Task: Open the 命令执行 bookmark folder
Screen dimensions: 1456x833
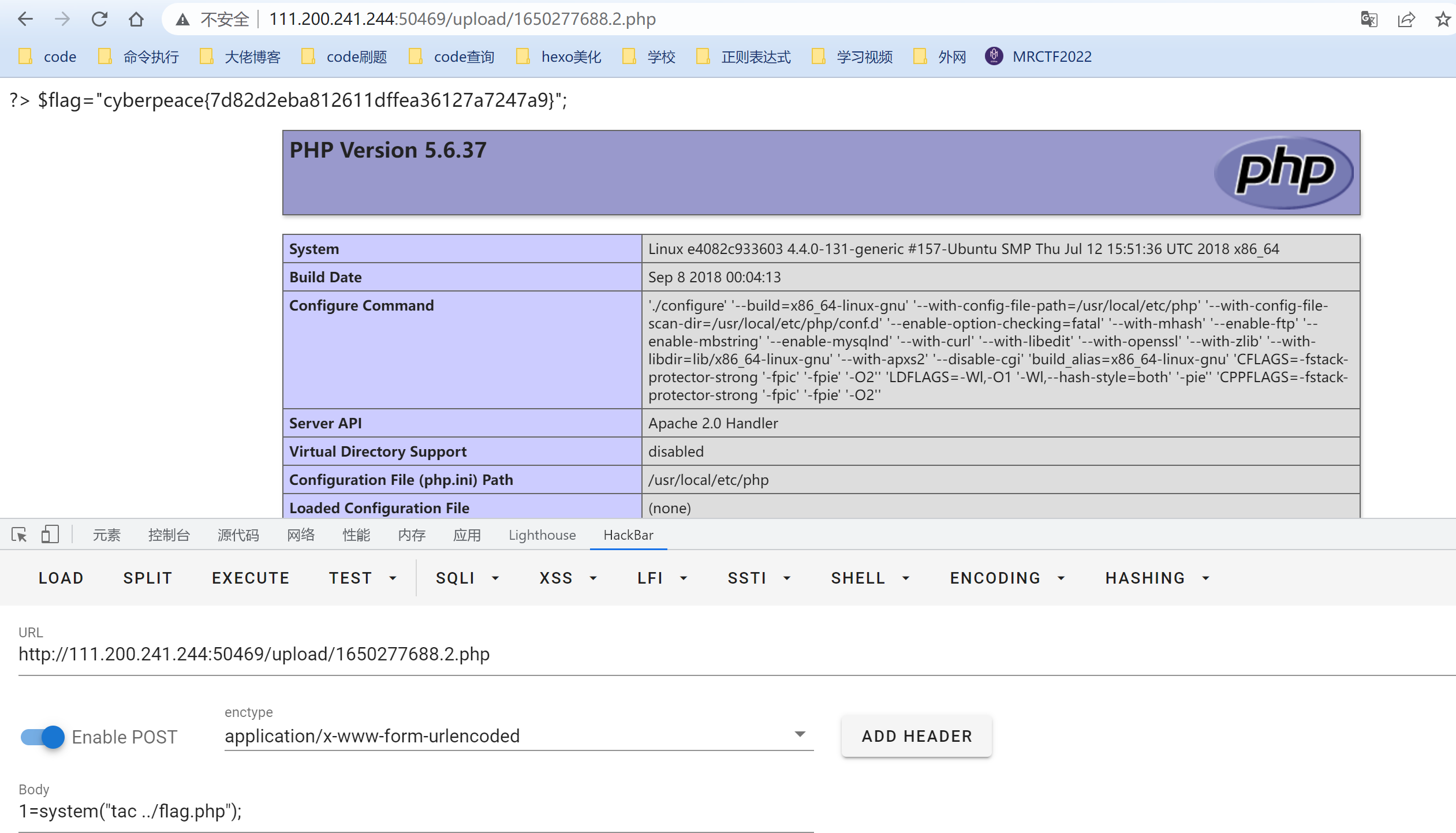Action: pos(139,57)
